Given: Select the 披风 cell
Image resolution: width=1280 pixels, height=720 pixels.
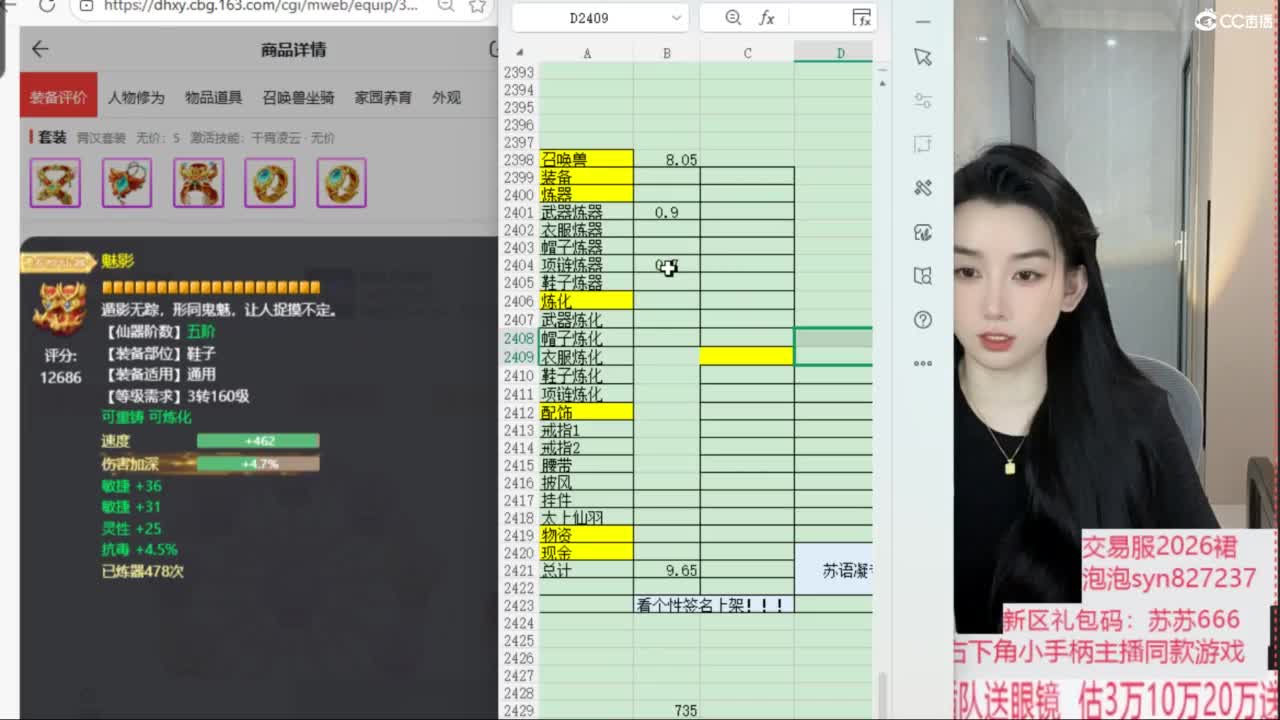Looking at the screenshot, I should [x=587, y=483].
